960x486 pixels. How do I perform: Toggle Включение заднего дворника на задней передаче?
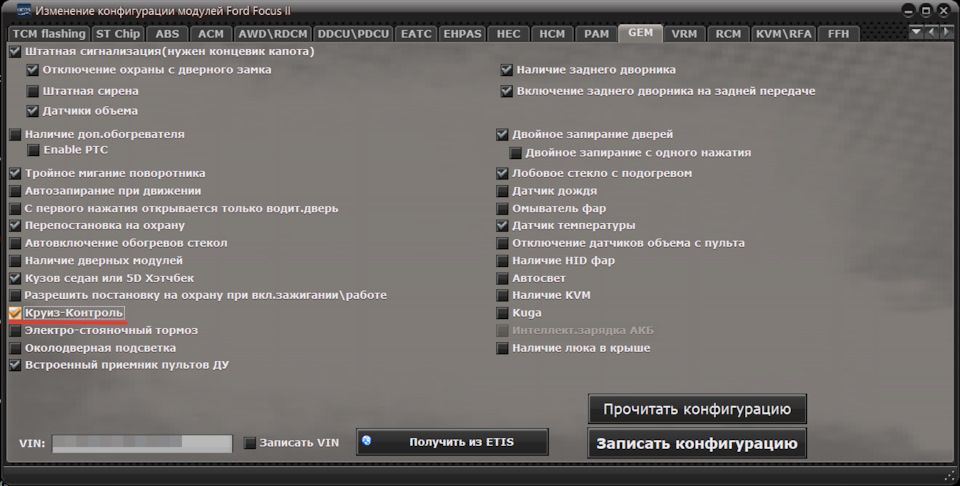pyautogui.click(x=506, y=91)
